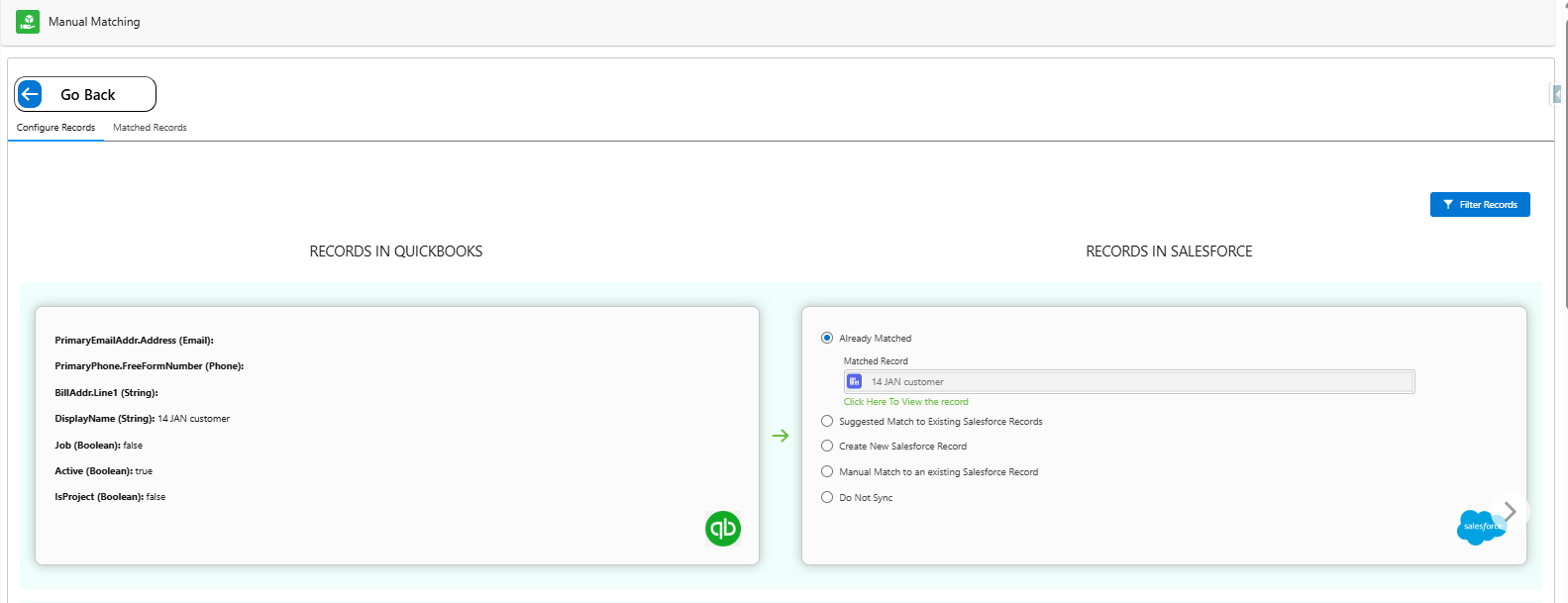Click the Manual Matching app icon
Image resolution: width=1568 pixels, height=603 pixels.
click(28, 21)
